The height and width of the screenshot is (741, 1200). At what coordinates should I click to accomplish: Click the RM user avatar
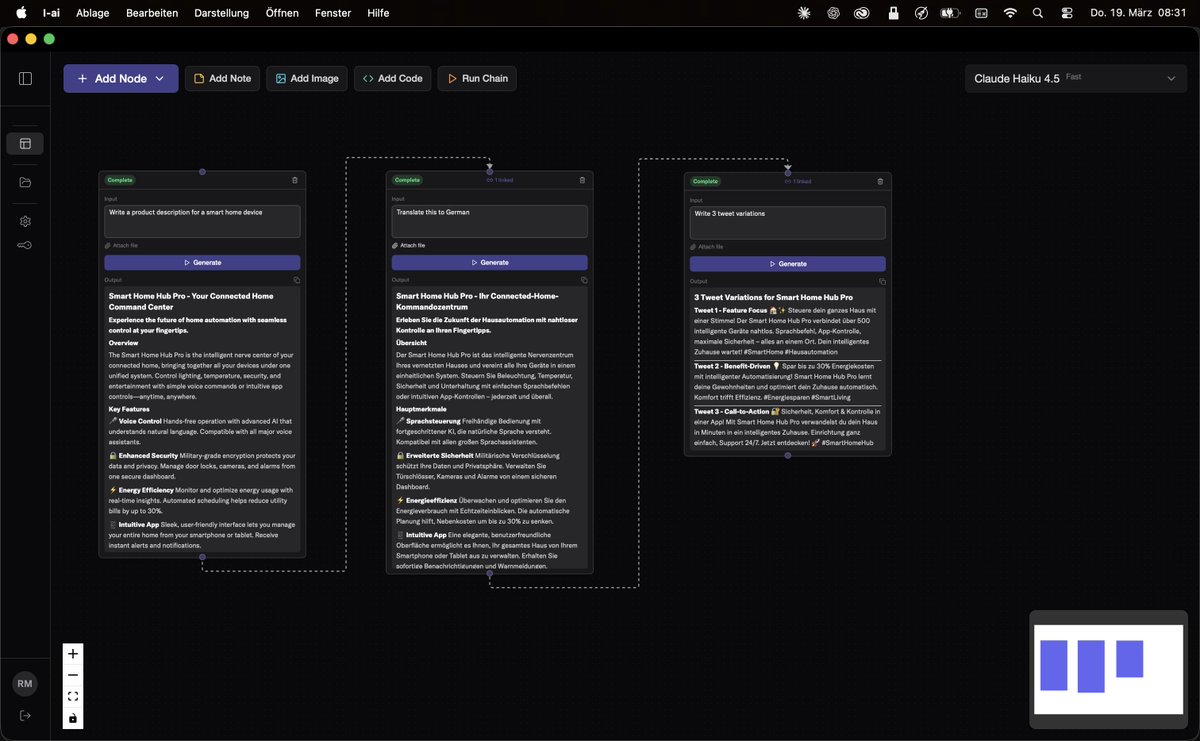pyautogui.click(x=25, y=684)
